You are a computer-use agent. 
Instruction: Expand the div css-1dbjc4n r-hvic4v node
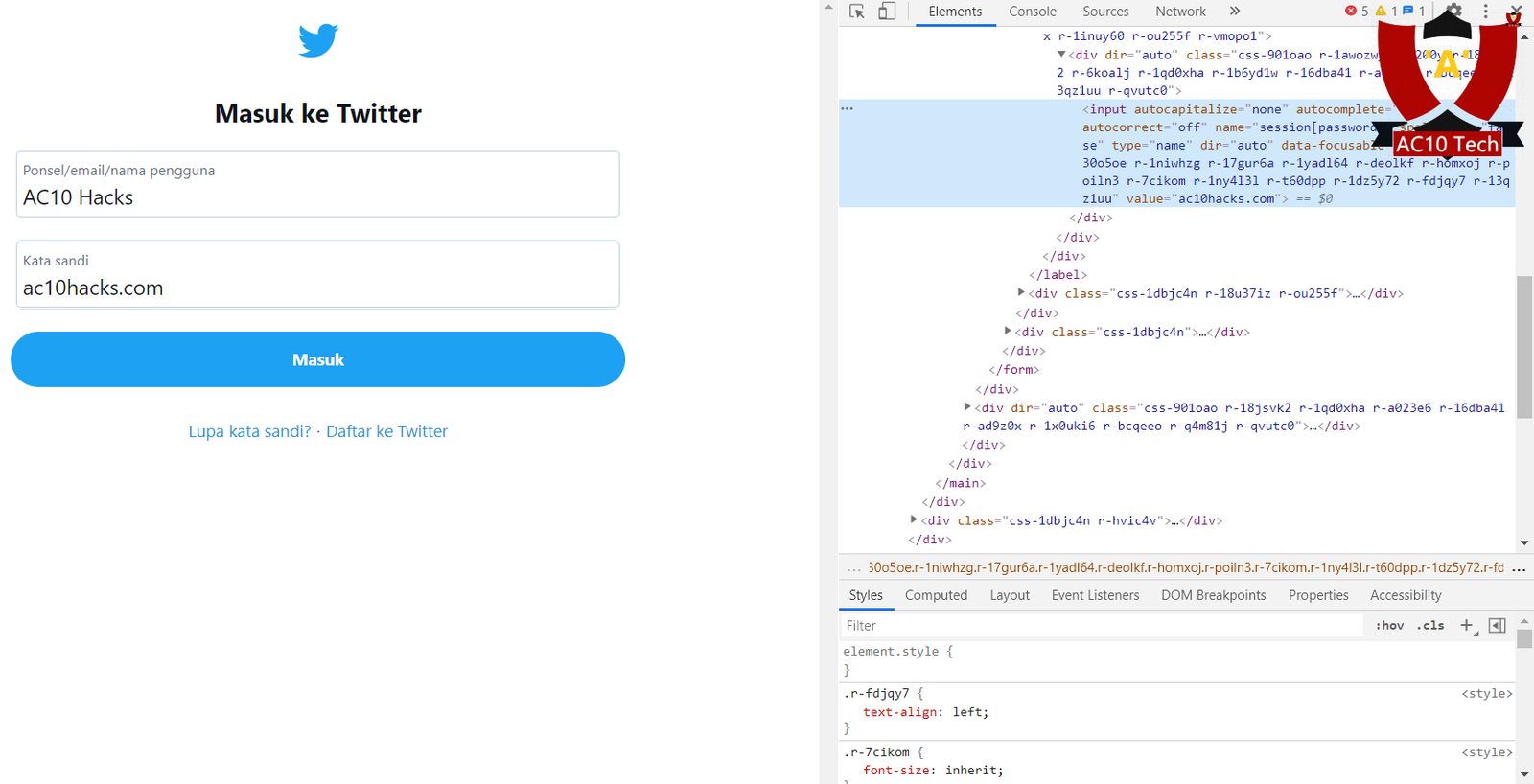(x=914, y=520)
